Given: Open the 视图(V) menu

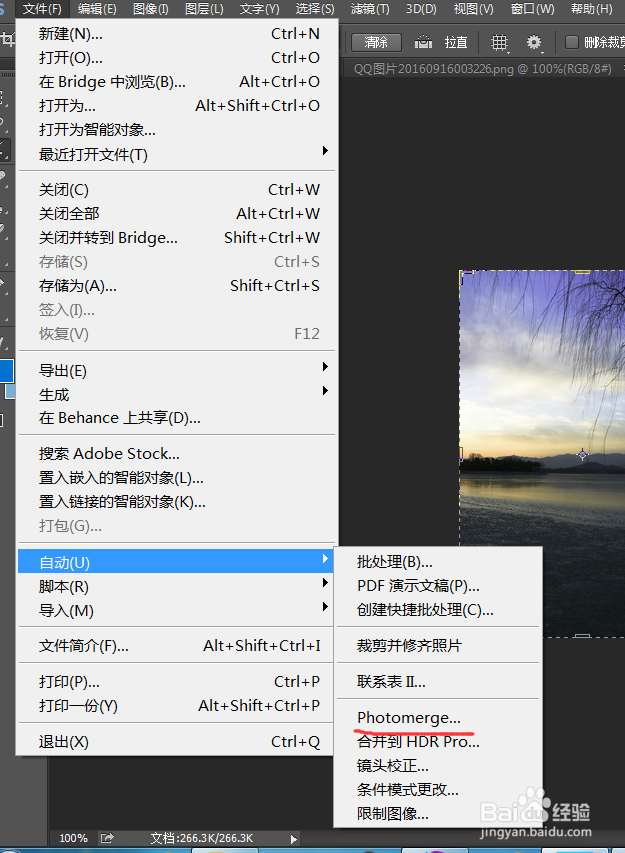Looking at the screenshot, I should point(473,9).
